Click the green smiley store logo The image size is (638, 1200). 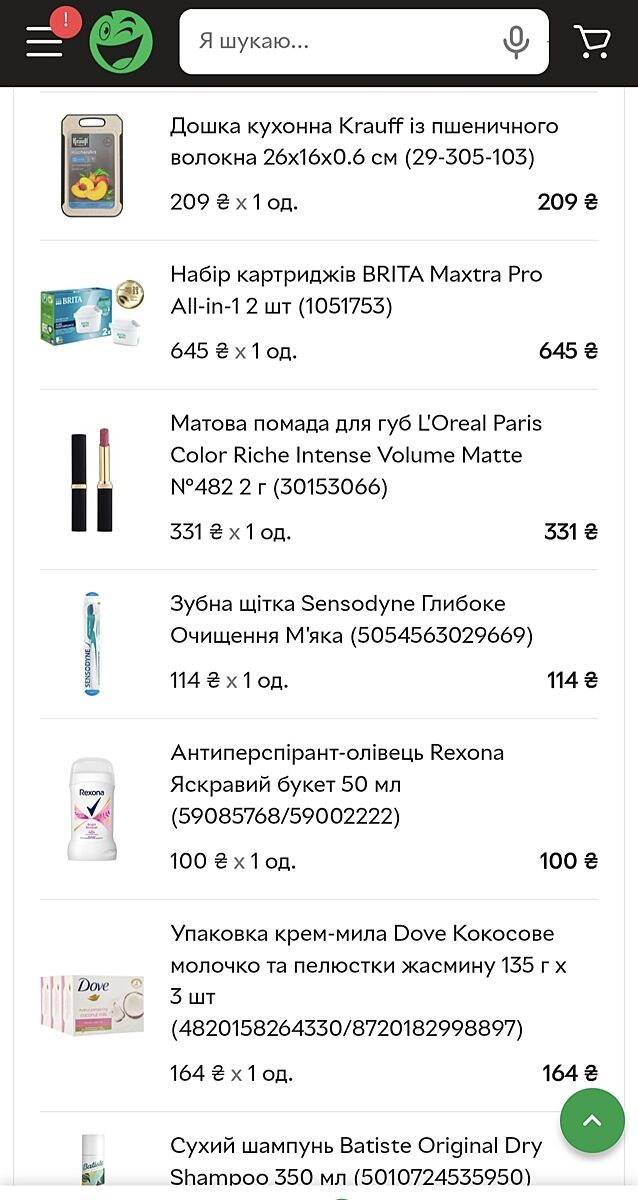pyautogui.click(x=121, y=42)
